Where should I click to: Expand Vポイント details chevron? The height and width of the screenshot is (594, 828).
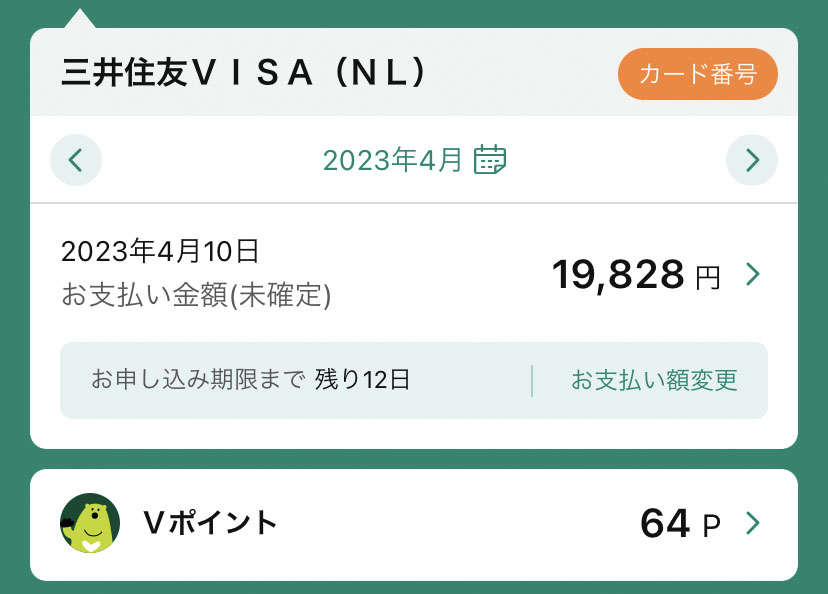(753, 523)
